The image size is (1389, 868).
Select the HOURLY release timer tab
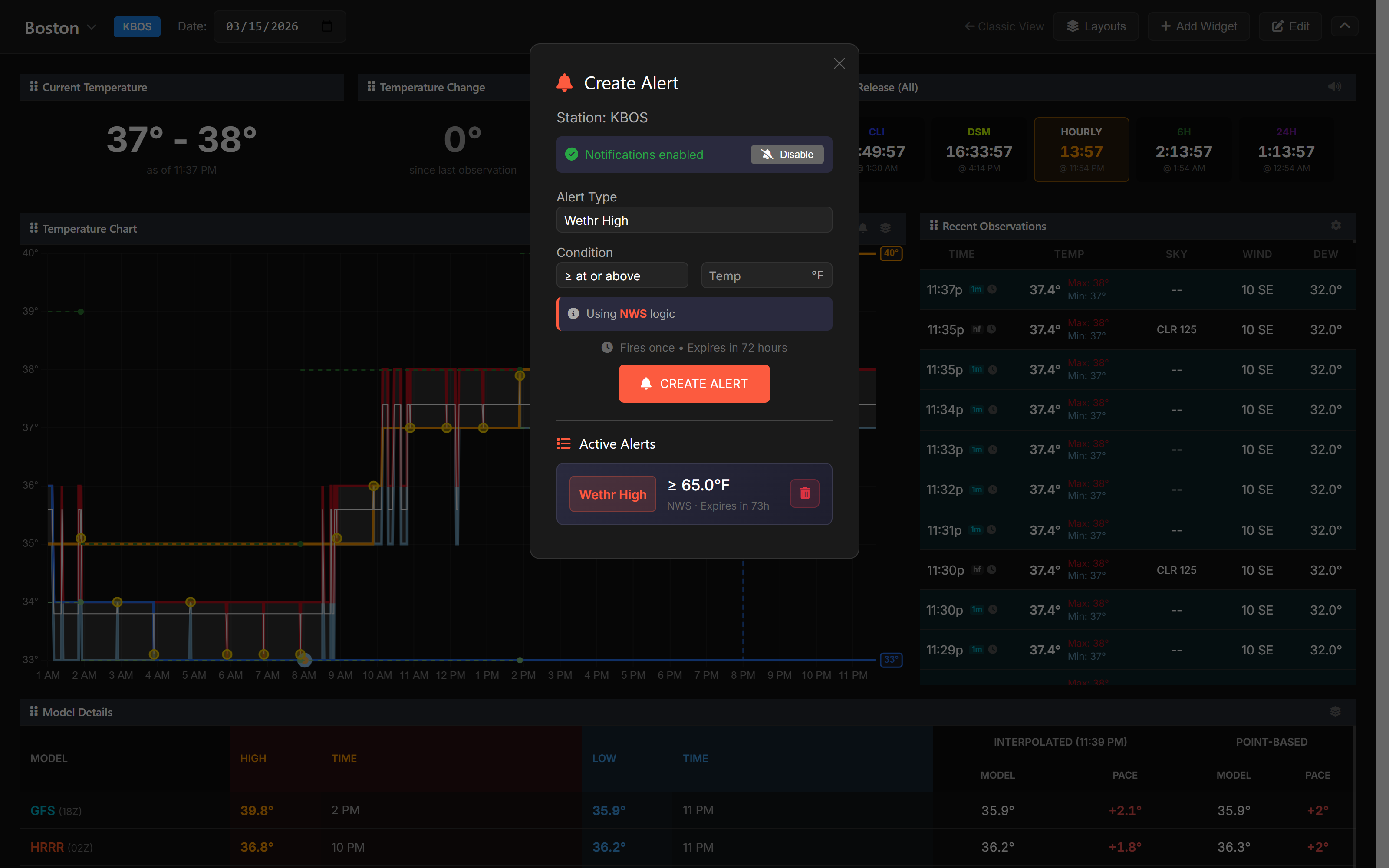1081,150
